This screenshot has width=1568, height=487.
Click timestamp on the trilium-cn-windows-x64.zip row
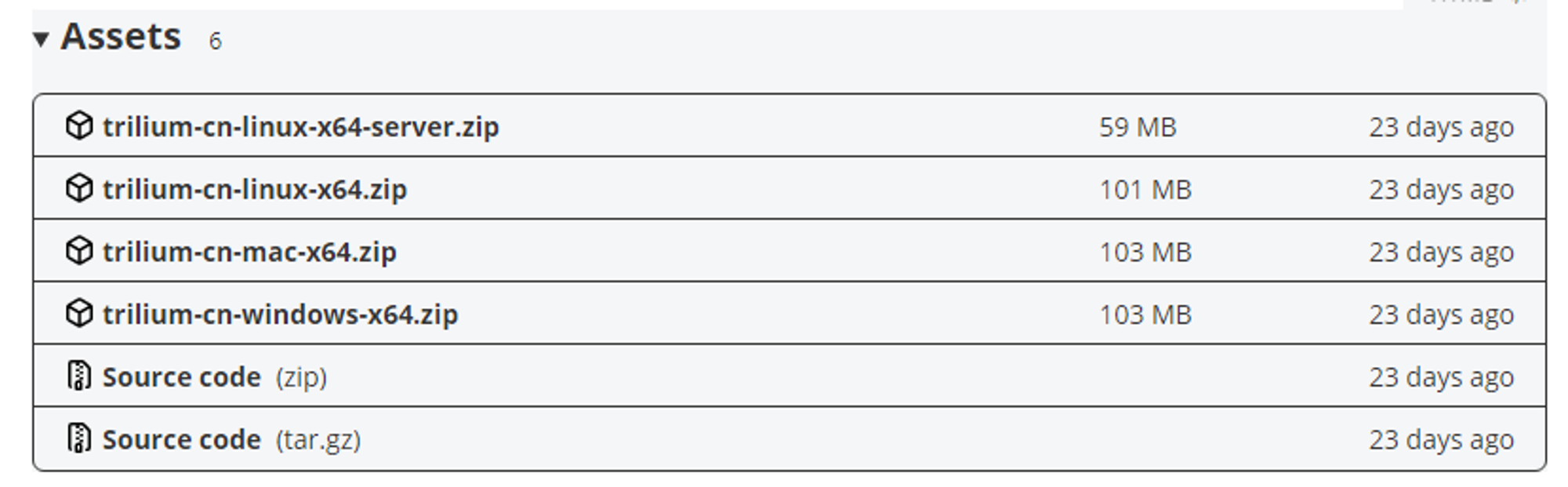(x=1441, y=315)
